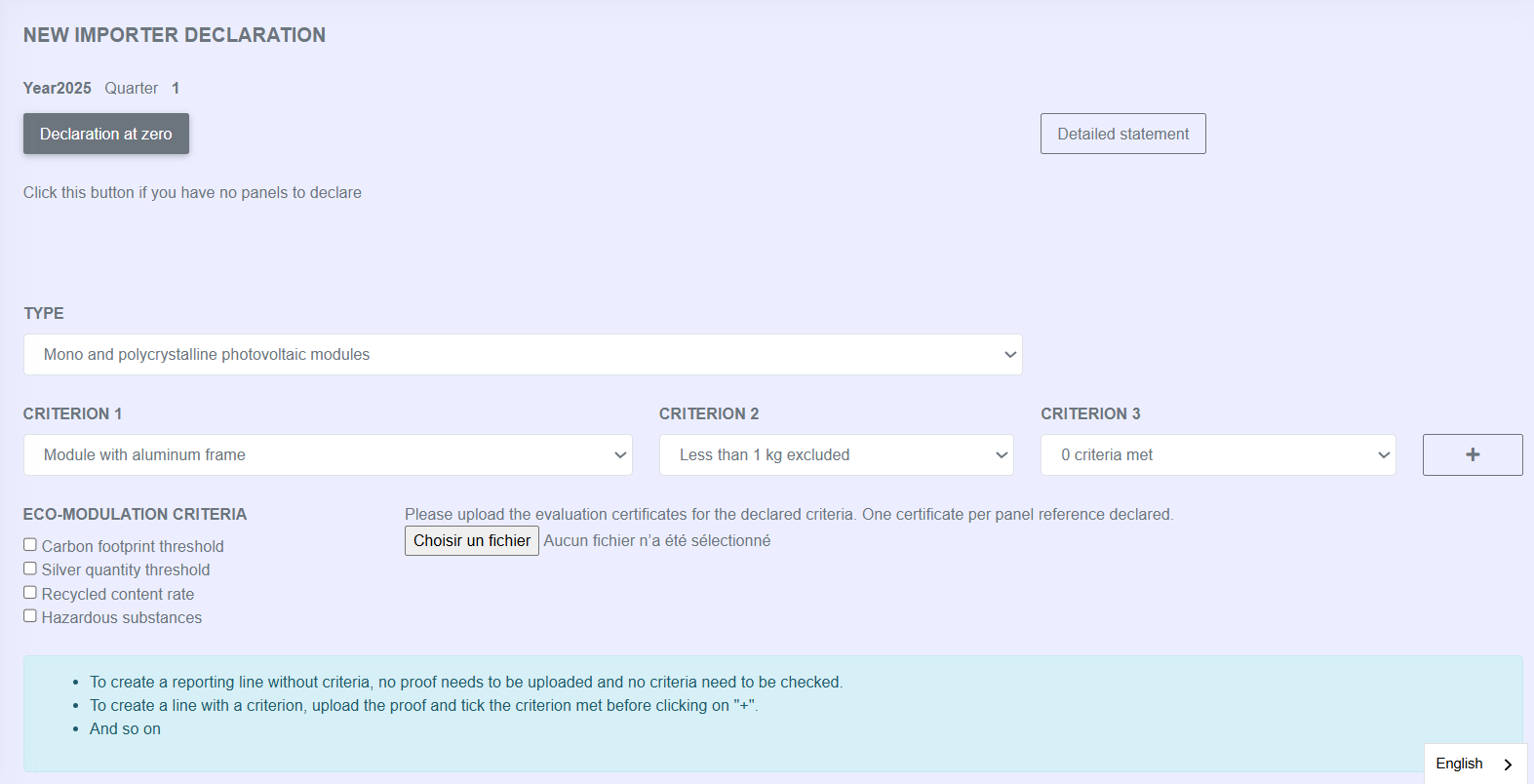
Task: Click the Quarter label text
Action: point(132,88)
